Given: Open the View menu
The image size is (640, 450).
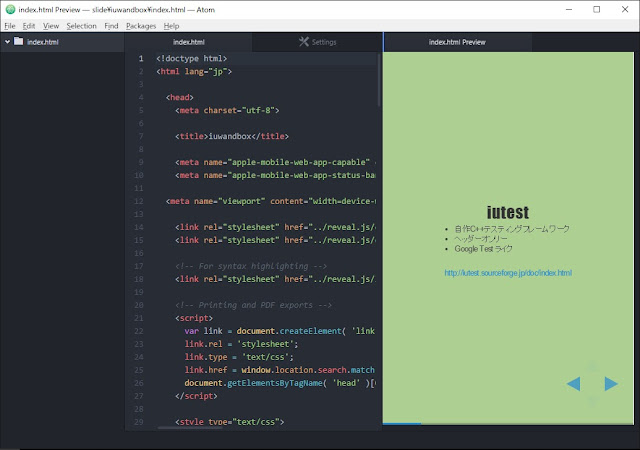Looking at the screenshot, I should pyautogui.click(x=51, y=26).
